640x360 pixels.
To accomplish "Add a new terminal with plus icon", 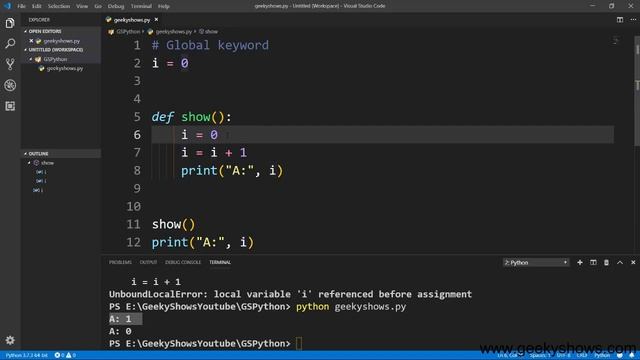I will click(580, 262).
